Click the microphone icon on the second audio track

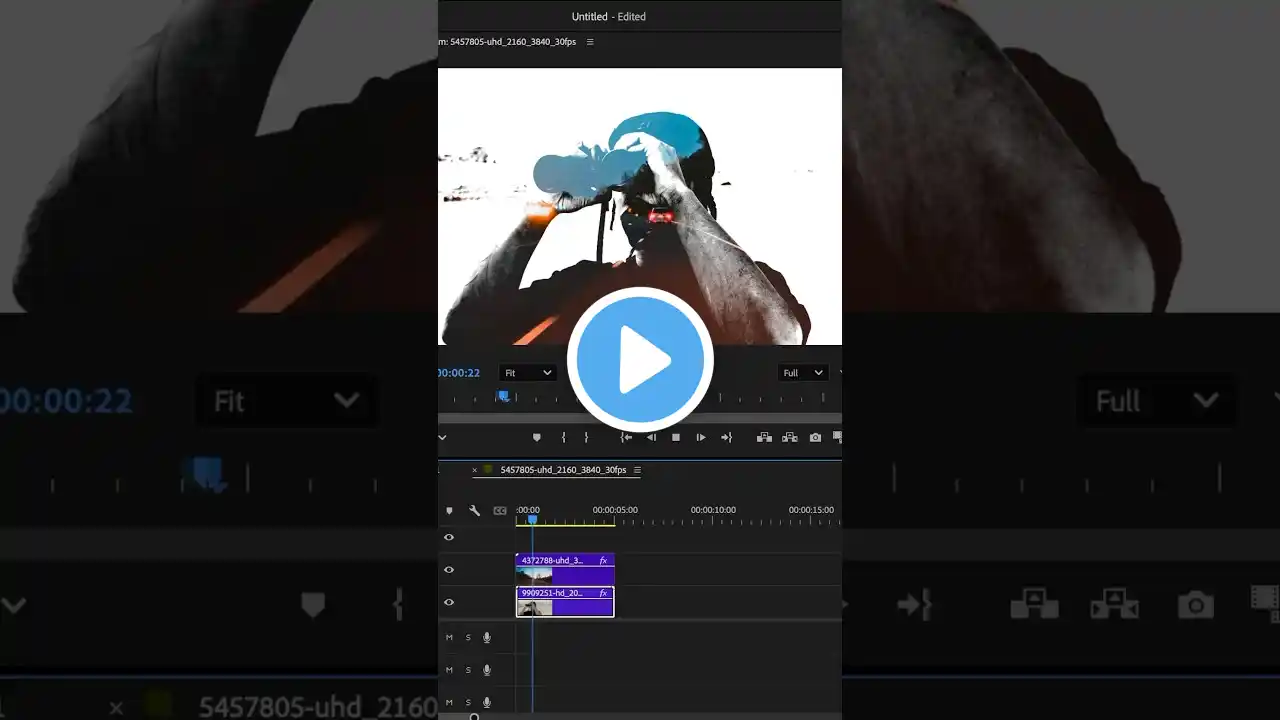pos(487,670)
